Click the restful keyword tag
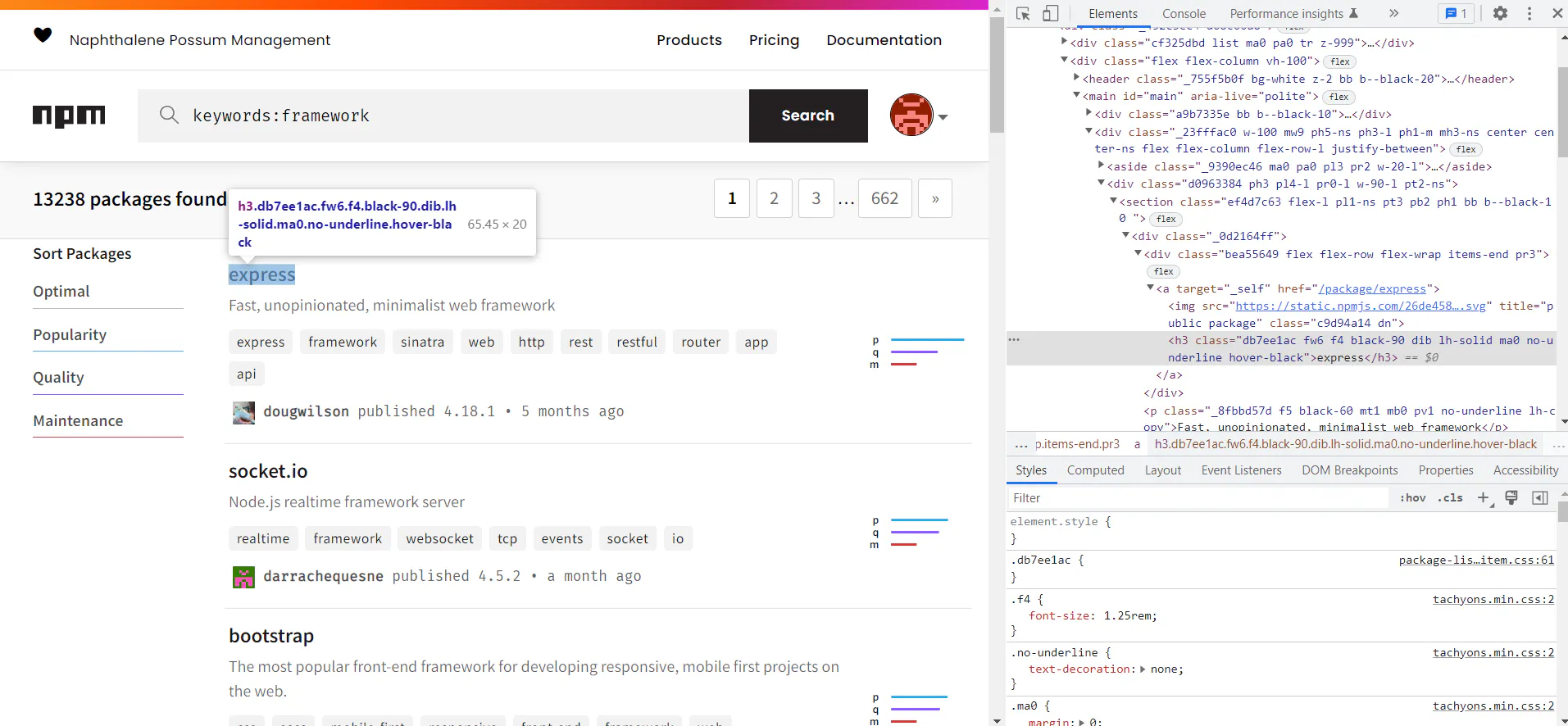 pyautogui.click(x=637, y=342)
